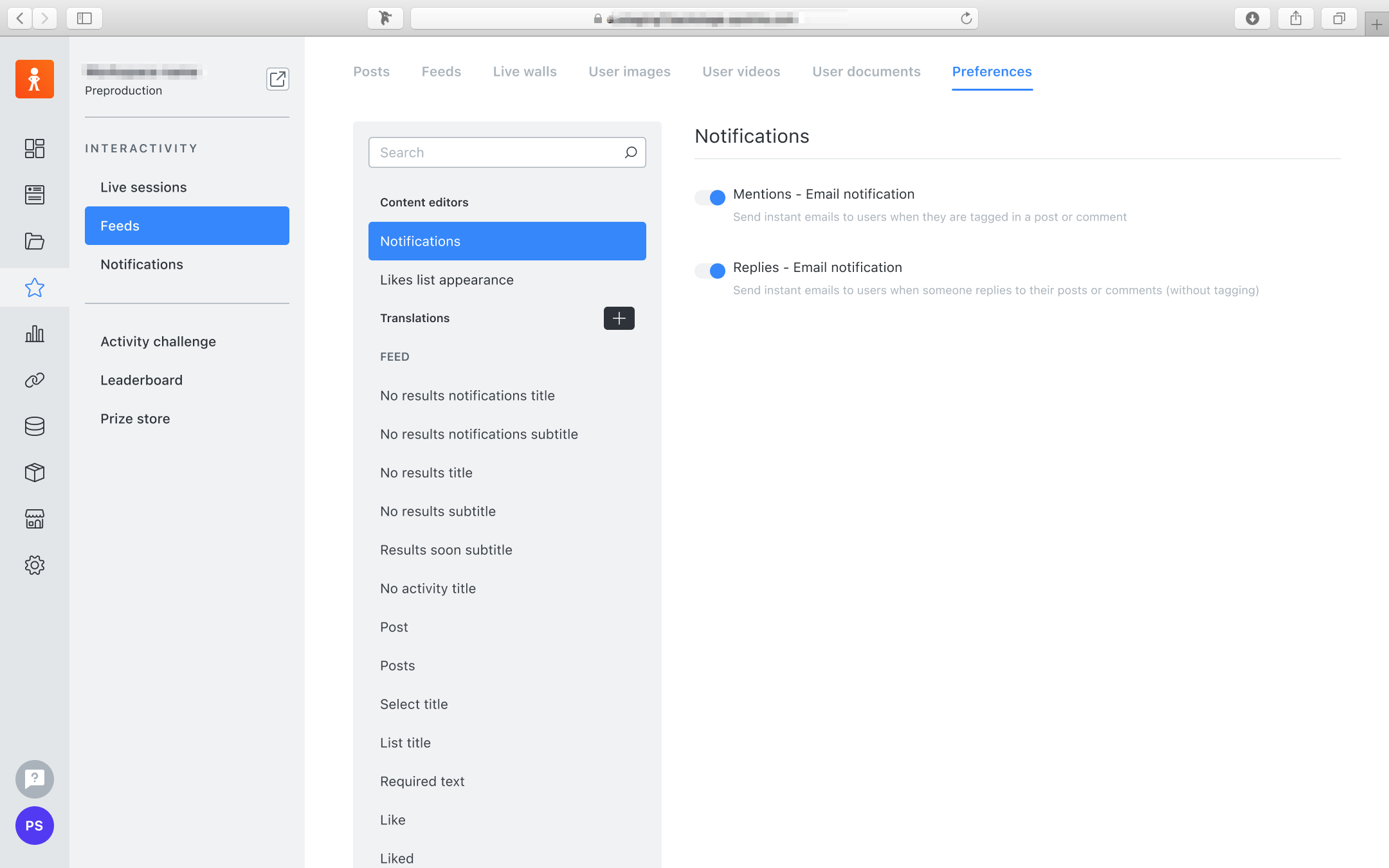Open List title translation entry
The image size is (1389, 868).
click(507, 743)
